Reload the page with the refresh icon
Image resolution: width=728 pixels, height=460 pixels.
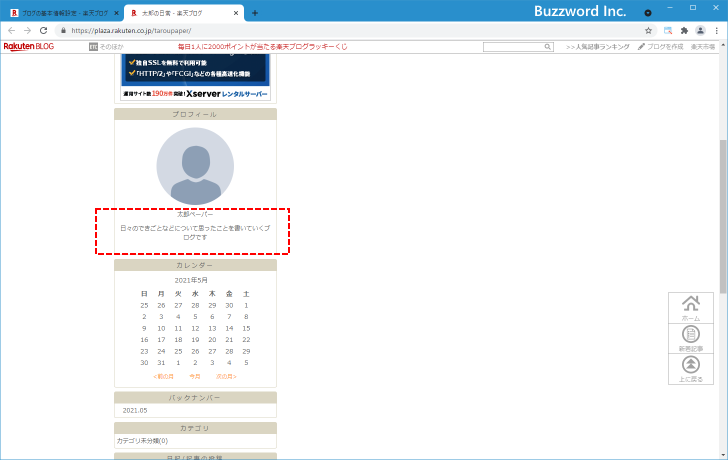[x=44, y=31]
